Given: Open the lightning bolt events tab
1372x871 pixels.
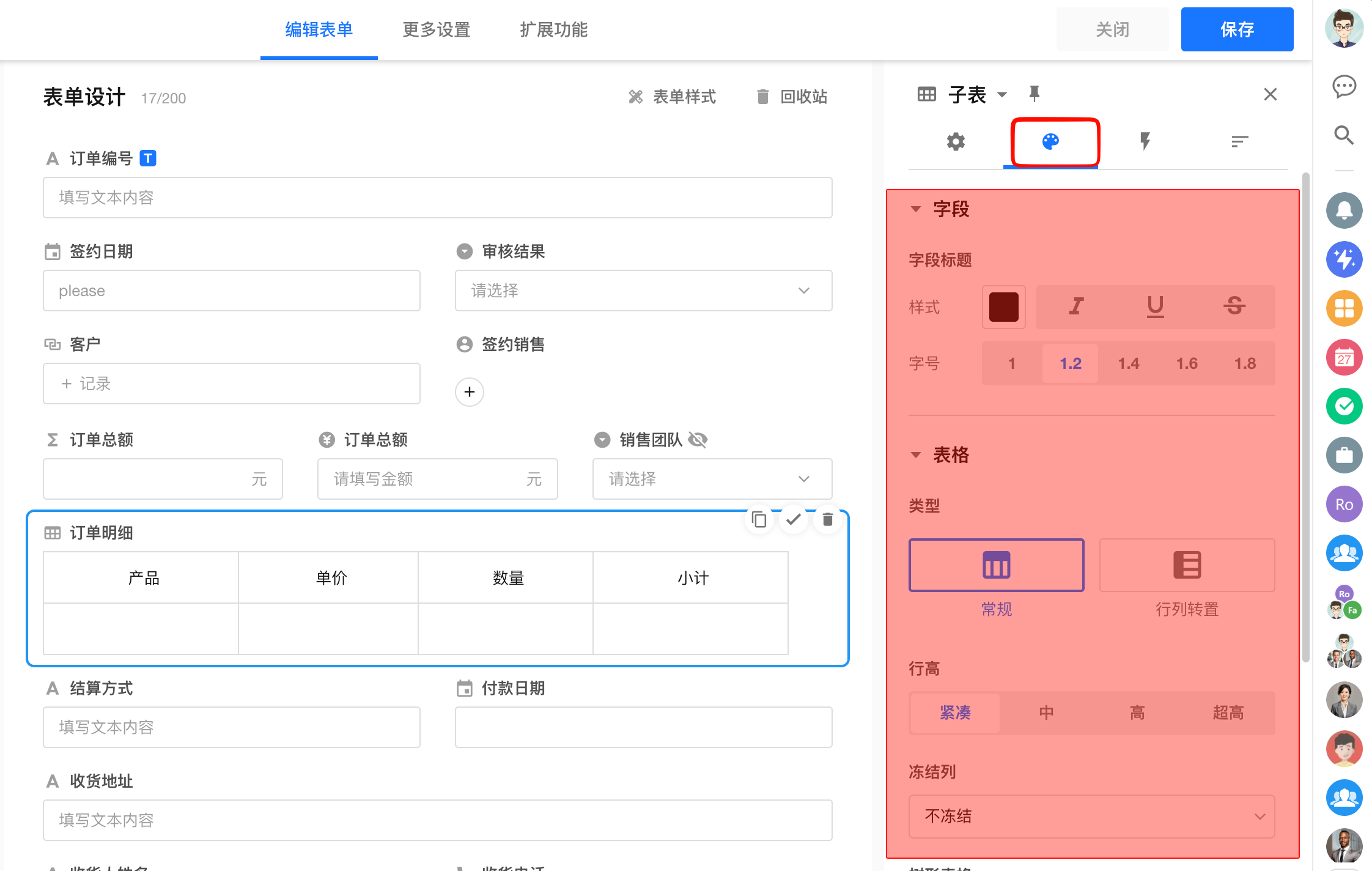Looking at the screenshot, I should pyautogui.click(x=1145, y=142).
